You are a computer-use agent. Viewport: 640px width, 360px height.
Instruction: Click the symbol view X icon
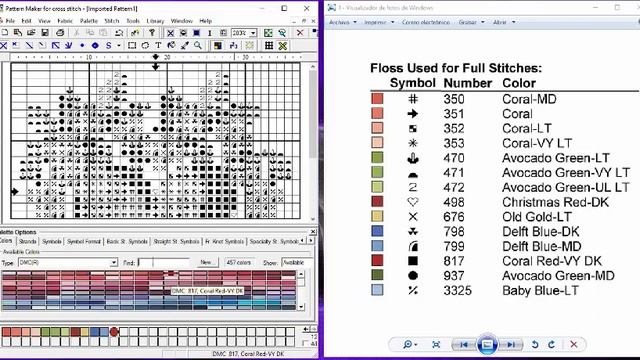coord(170,33)
